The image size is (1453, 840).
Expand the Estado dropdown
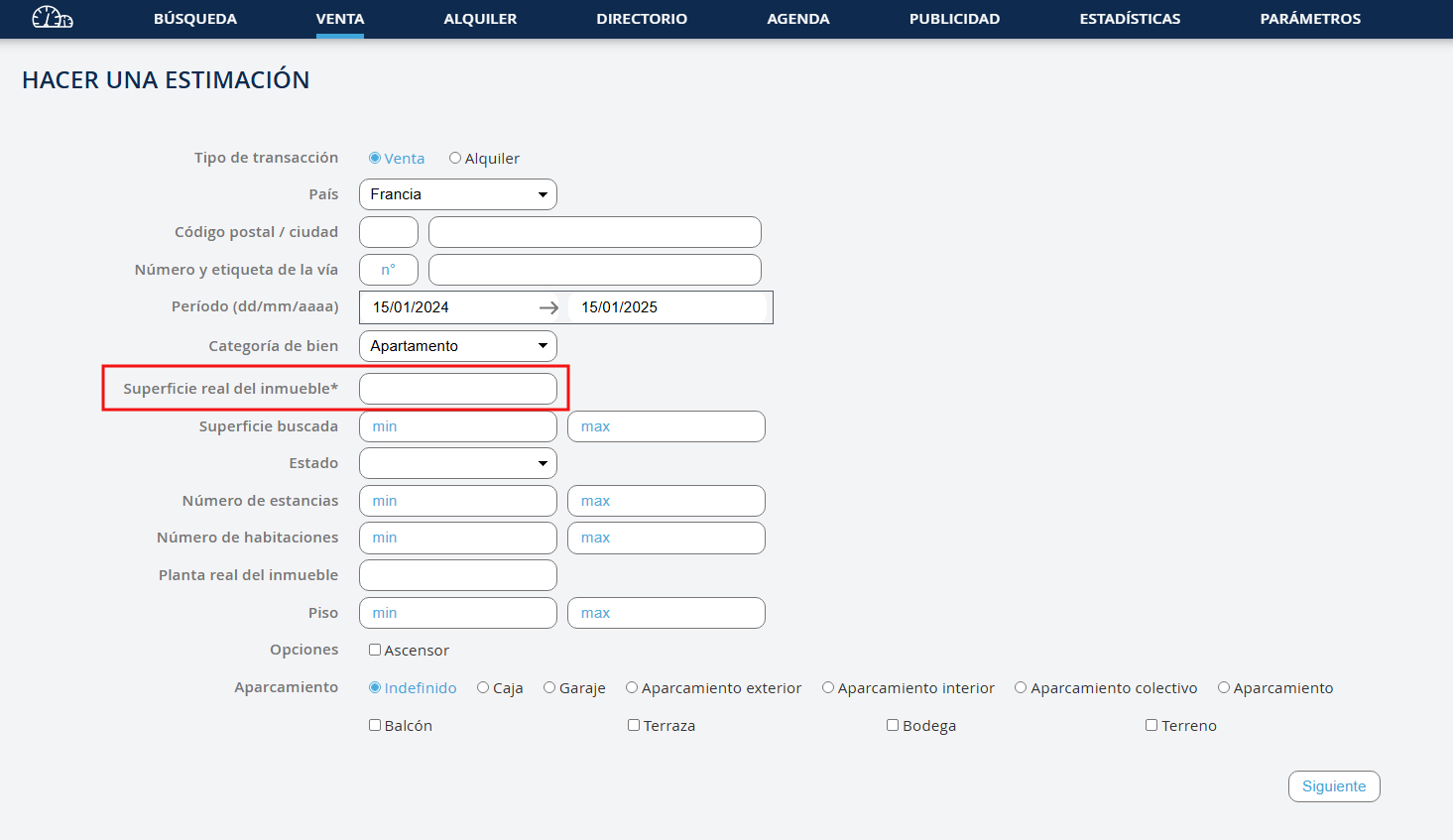[x=457, y=463]
